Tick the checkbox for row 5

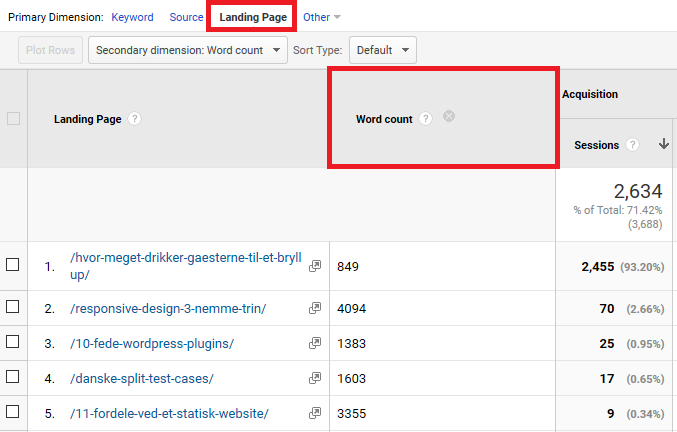coord(13,412)
